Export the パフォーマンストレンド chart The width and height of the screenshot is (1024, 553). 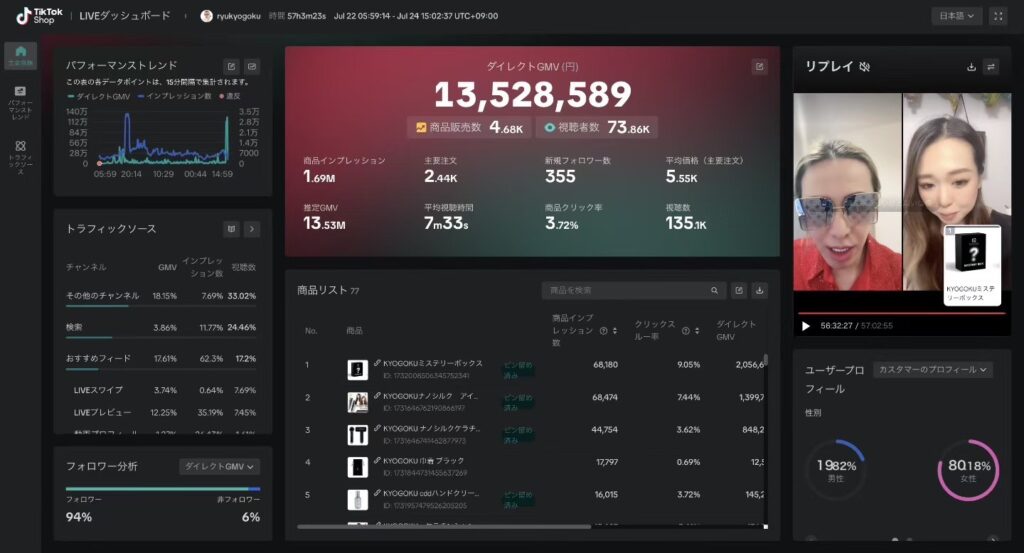click(231, 66)
